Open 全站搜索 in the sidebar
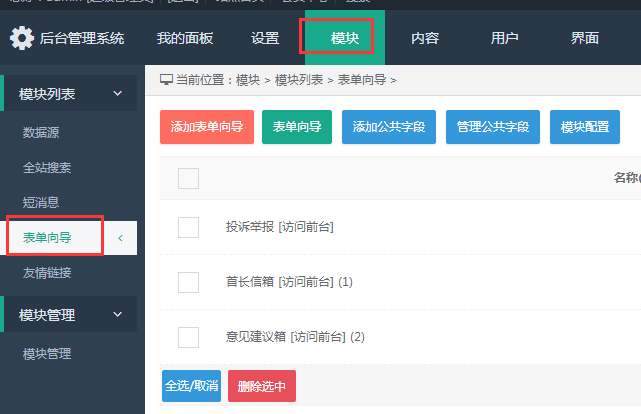This screenshot has width=641, height=414. [47, 168]
